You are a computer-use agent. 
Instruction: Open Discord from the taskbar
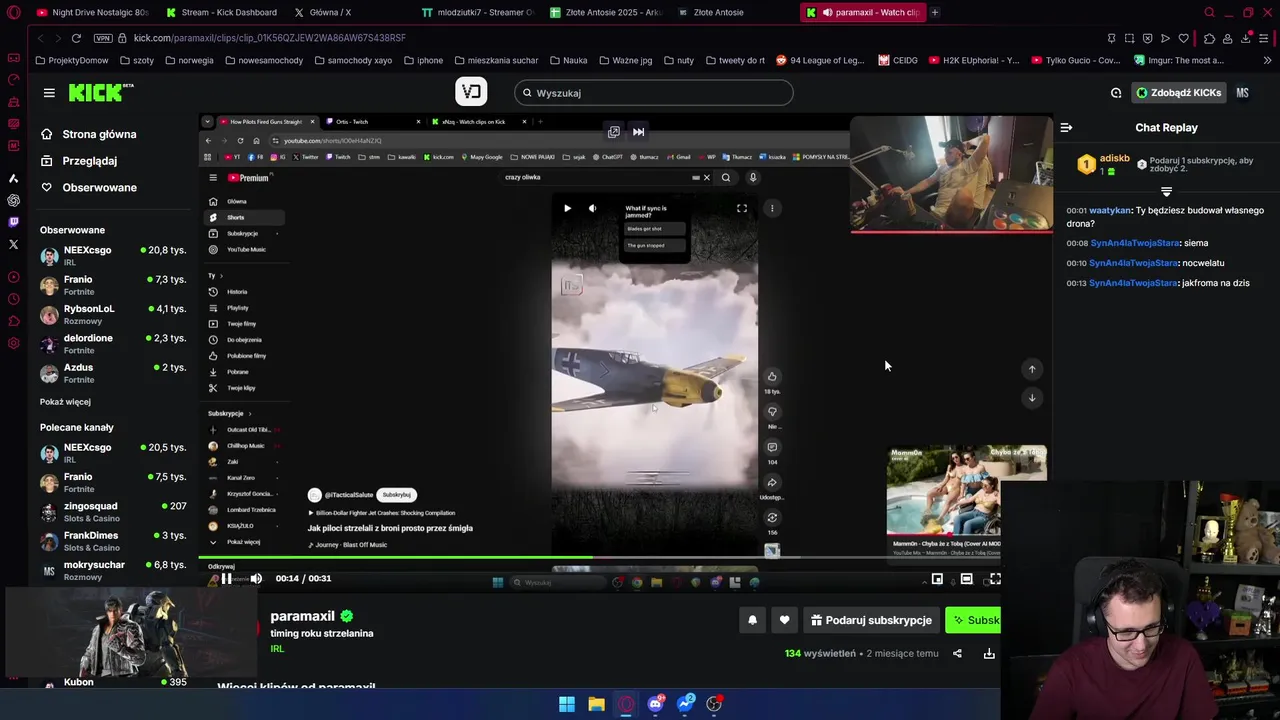[655, 704]
